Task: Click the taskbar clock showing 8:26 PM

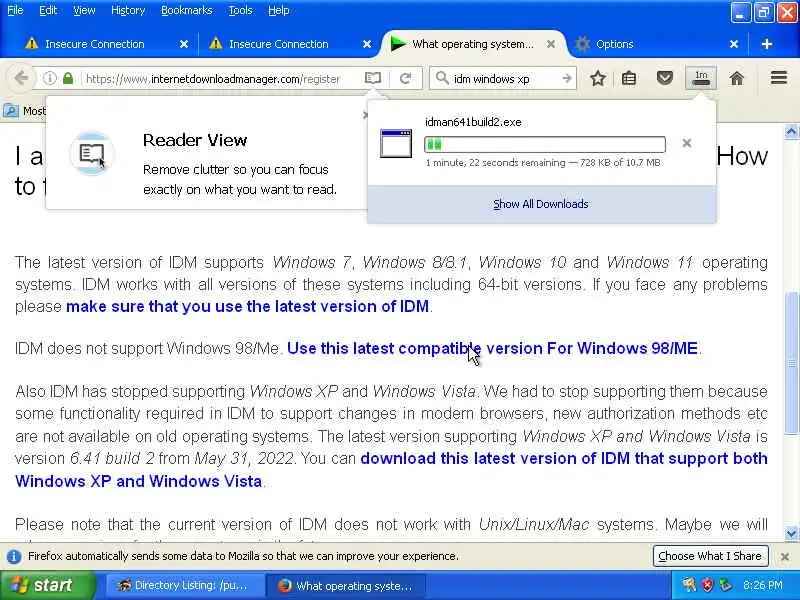Action: (x=763, y=585)
